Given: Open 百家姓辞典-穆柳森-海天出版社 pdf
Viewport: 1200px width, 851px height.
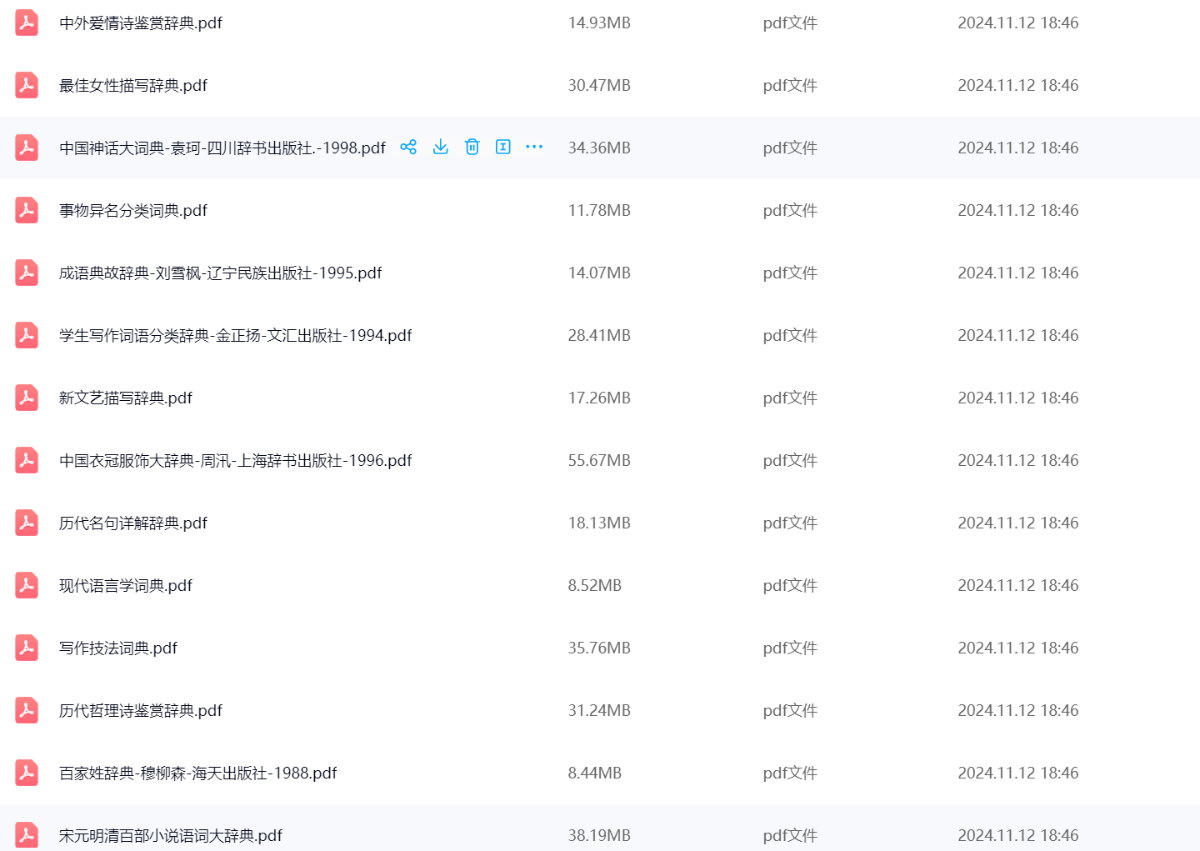Looking at the screenshot, I should (198, 773).
